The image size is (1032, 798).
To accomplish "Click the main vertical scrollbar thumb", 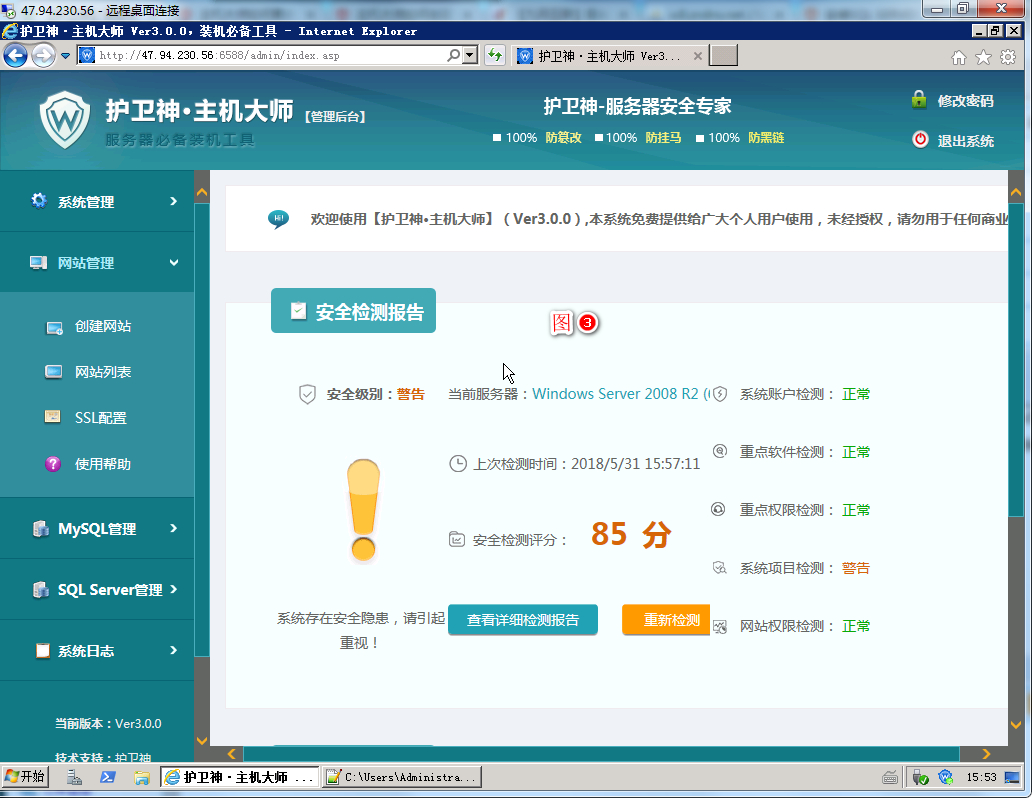I will coord(1016,359).
